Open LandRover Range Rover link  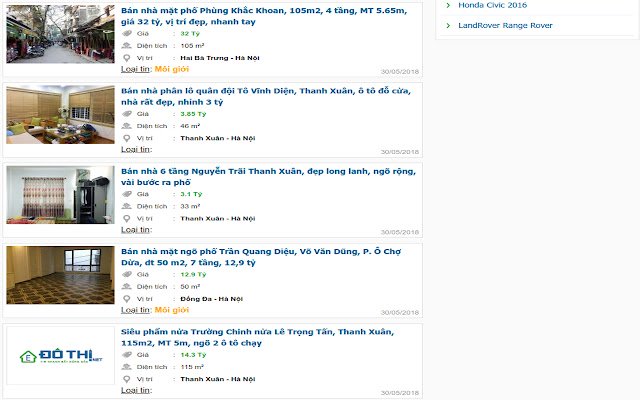coord(505,25)
